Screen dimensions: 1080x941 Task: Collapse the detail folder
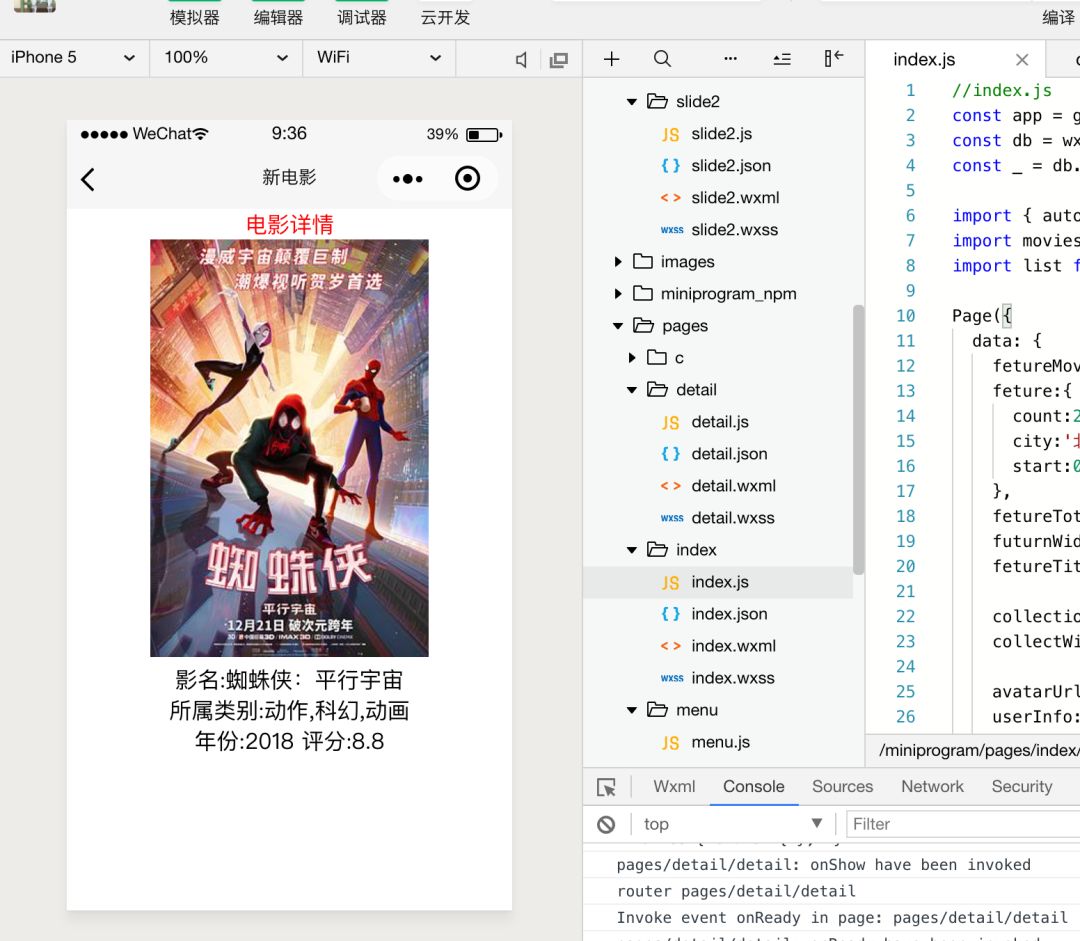point(632,390)
